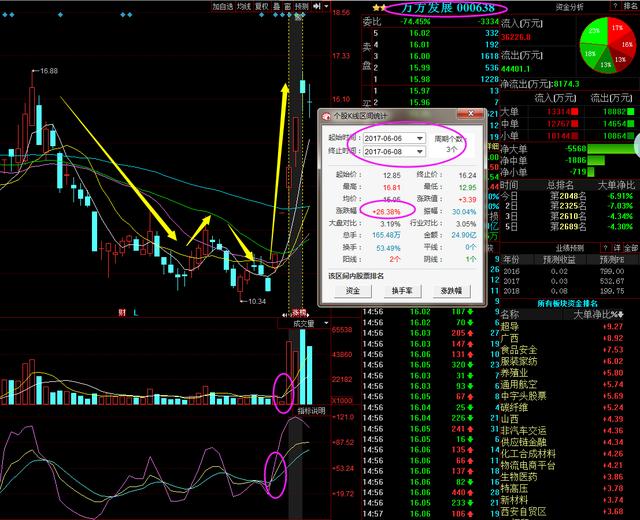Screen dimensions: 640x520
Task: Select the 中字头股票 sector row
Action: [x=562, y=396]
